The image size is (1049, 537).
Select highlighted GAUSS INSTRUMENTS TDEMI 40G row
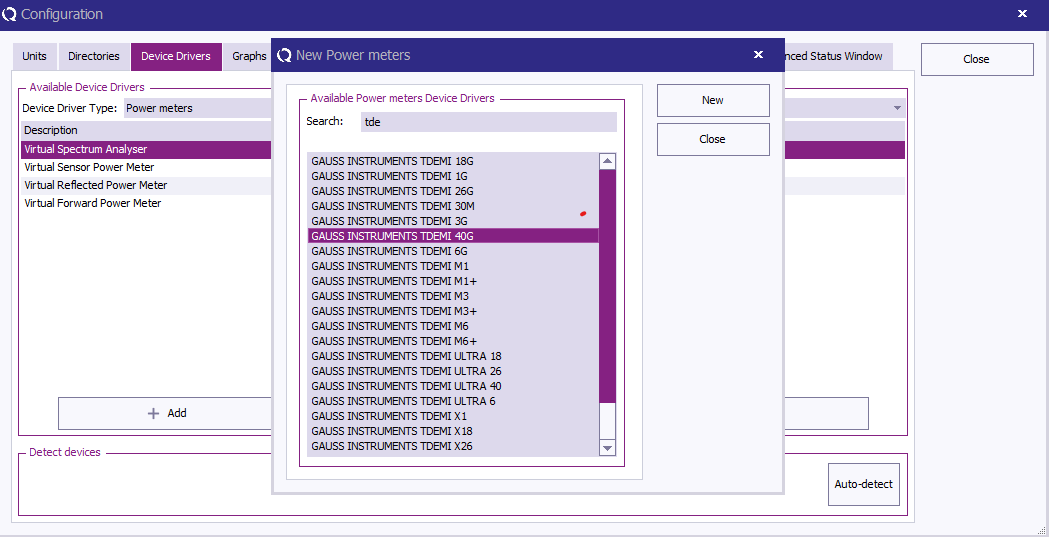[x=453, y=236]
